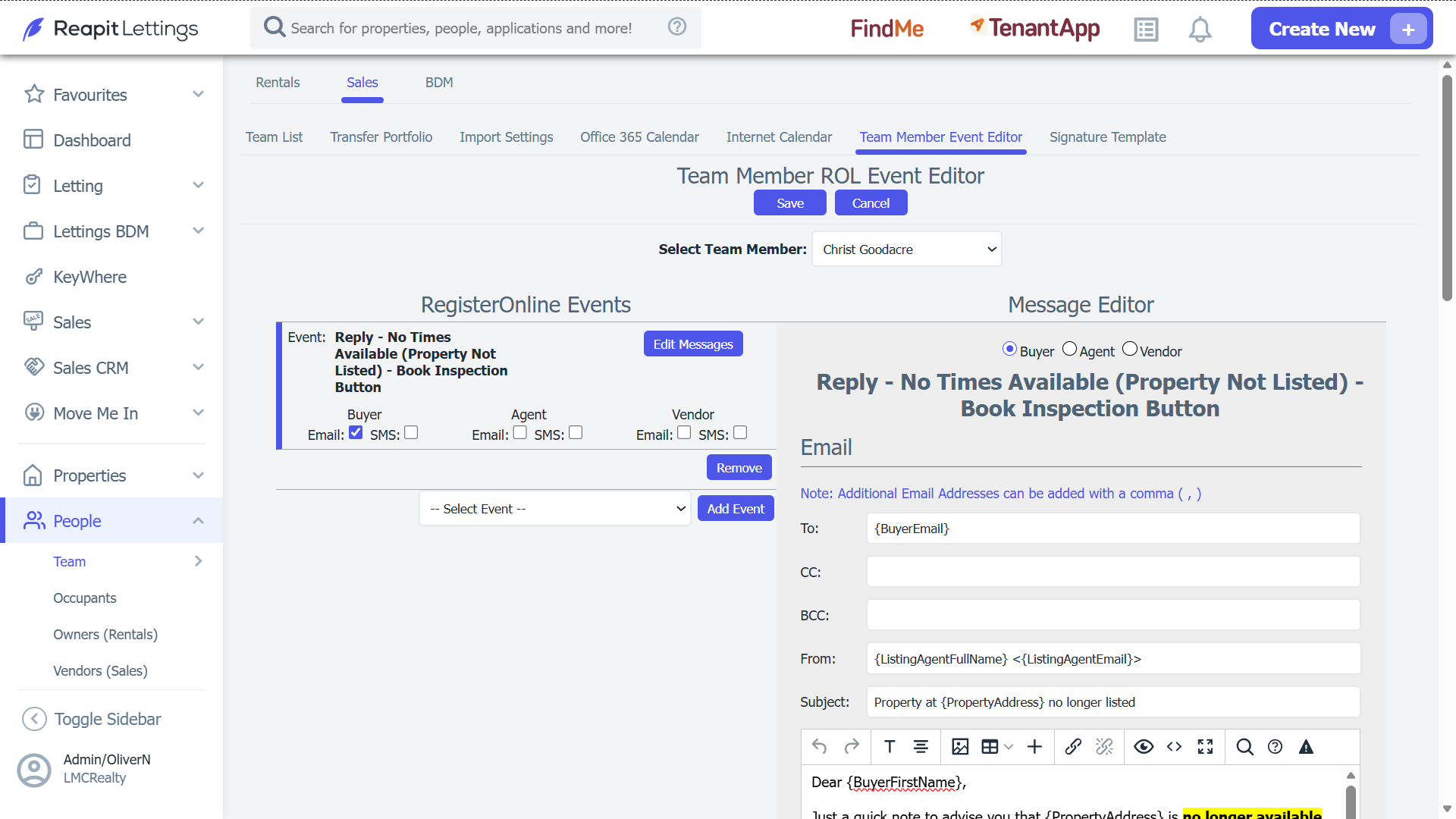Uncheck the Buyer Email checkbox

point(356,432)
